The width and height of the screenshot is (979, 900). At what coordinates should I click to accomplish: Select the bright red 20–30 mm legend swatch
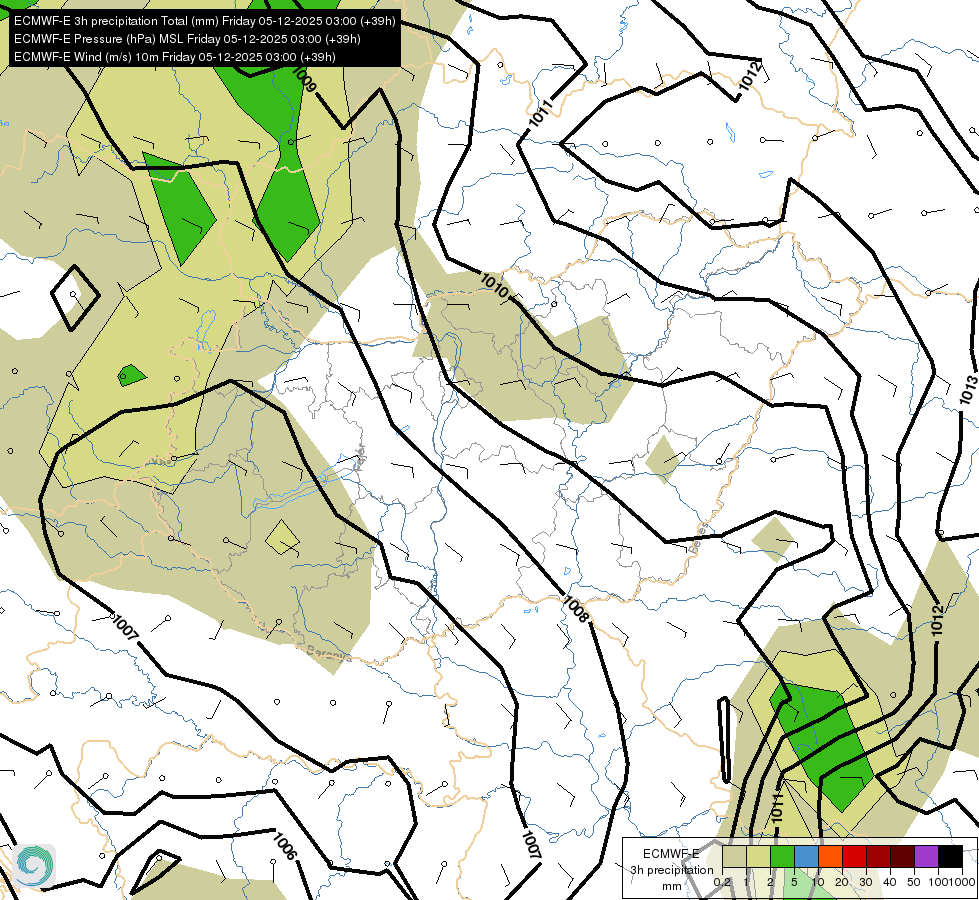pyautogui.click(x=854, y=856)
